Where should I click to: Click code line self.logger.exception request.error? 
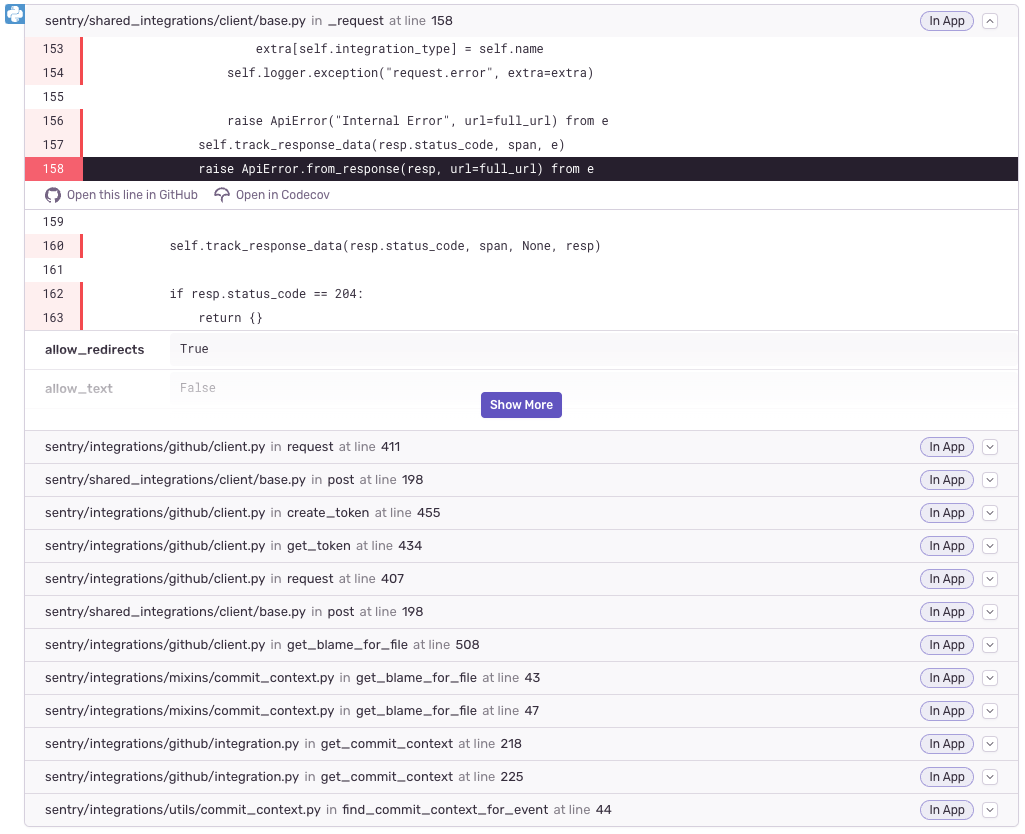(x=410, y=73)
